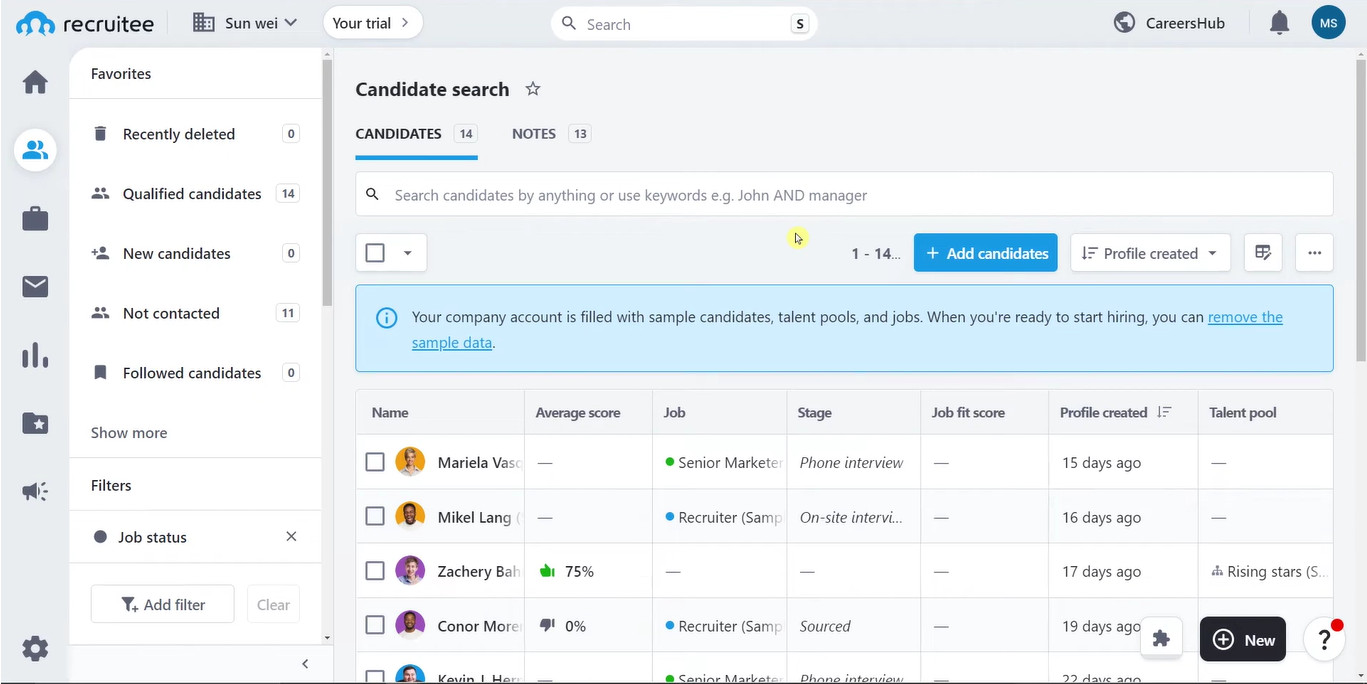The image size is (1367, 684).
Task: Toggle the select-all candidates checkbox
Action: (x=375, y=253)
